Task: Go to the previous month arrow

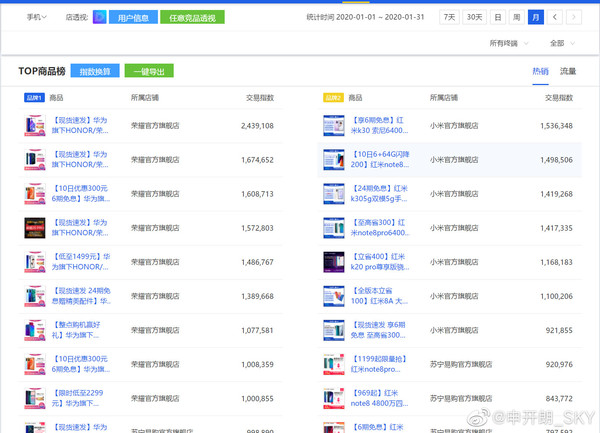Action: pyautogui.click(x=557, y=17)
